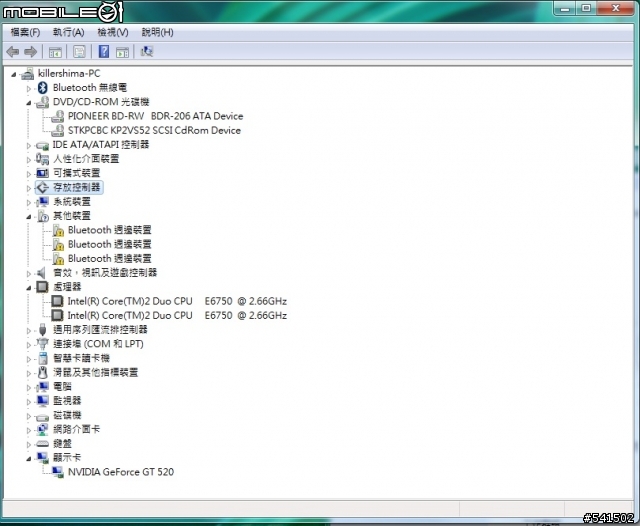Screen dimensions: 640x526
Task: Select the STKPCBC KP2VS52 SCSI CdRom Device text
Action: (154, 131)
